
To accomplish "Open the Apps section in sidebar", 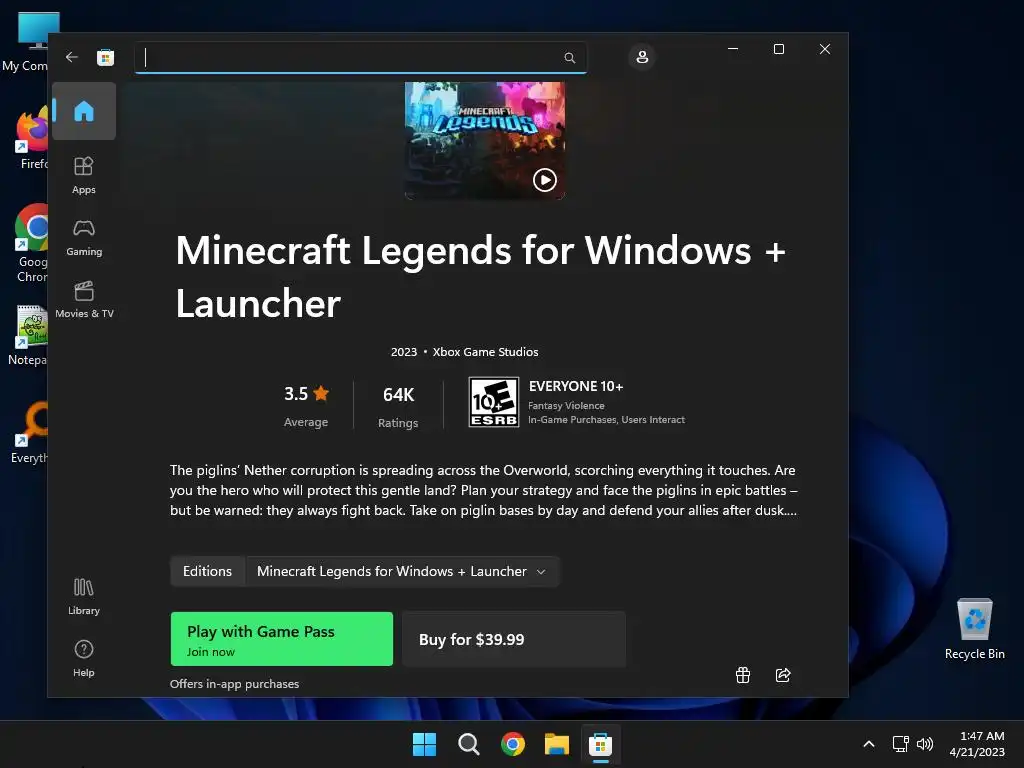I will coord(84,175).
